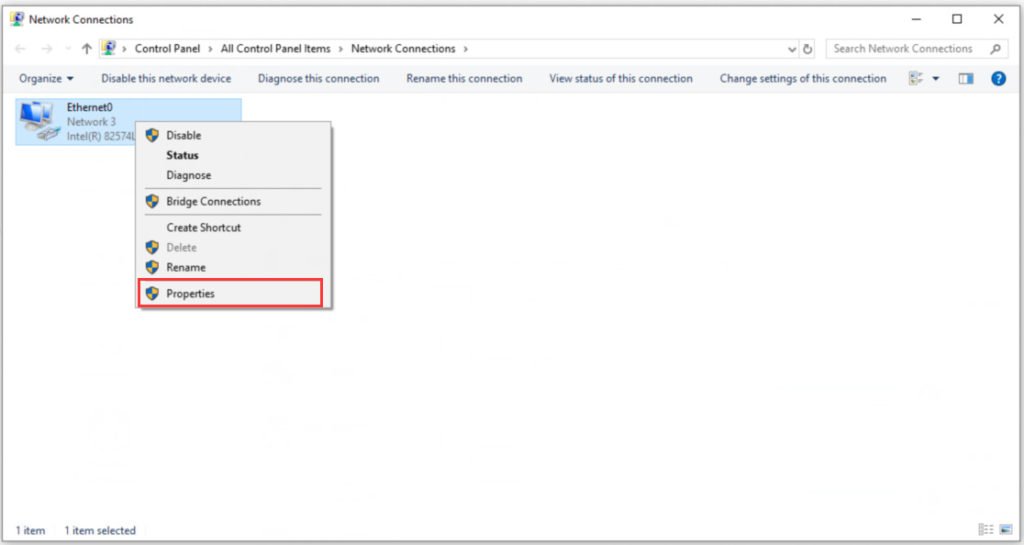Click Disable this network device
Image resolution: width=1024 pixels, height=545 pixels.
pyautogui.click(x=166, y=78)
